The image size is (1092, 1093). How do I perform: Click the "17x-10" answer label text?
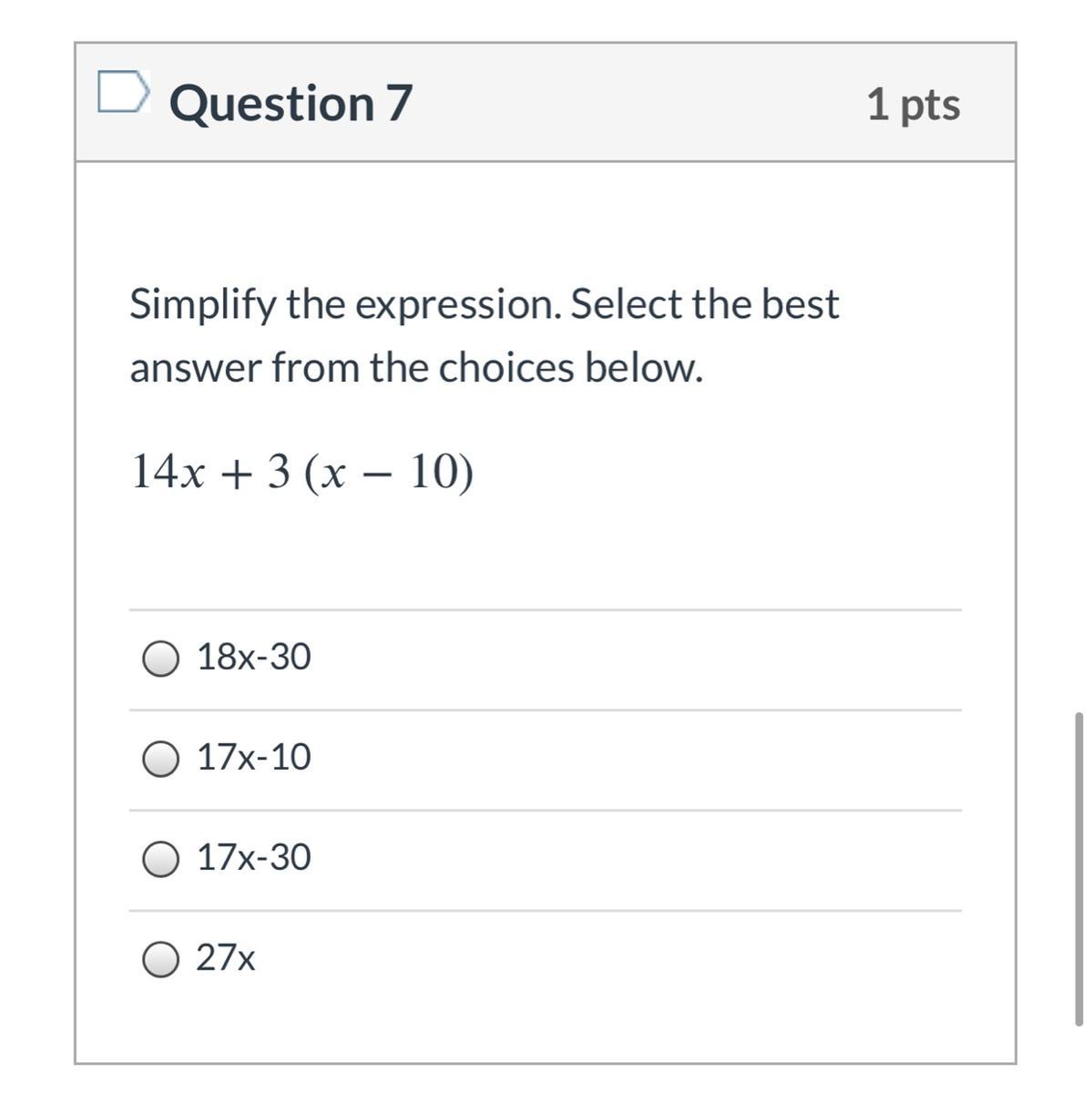click(x=254, y=757)
